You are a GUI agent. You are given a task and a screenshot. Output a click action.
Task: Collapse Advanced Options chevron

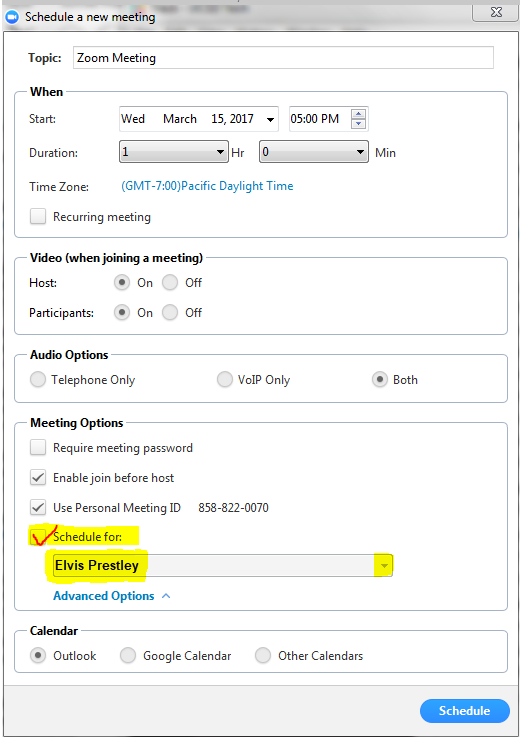166,596
